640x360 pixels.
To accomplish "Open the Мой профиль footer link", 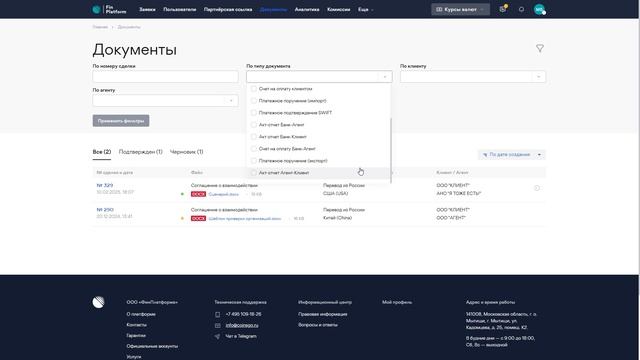I will (397, 302).
